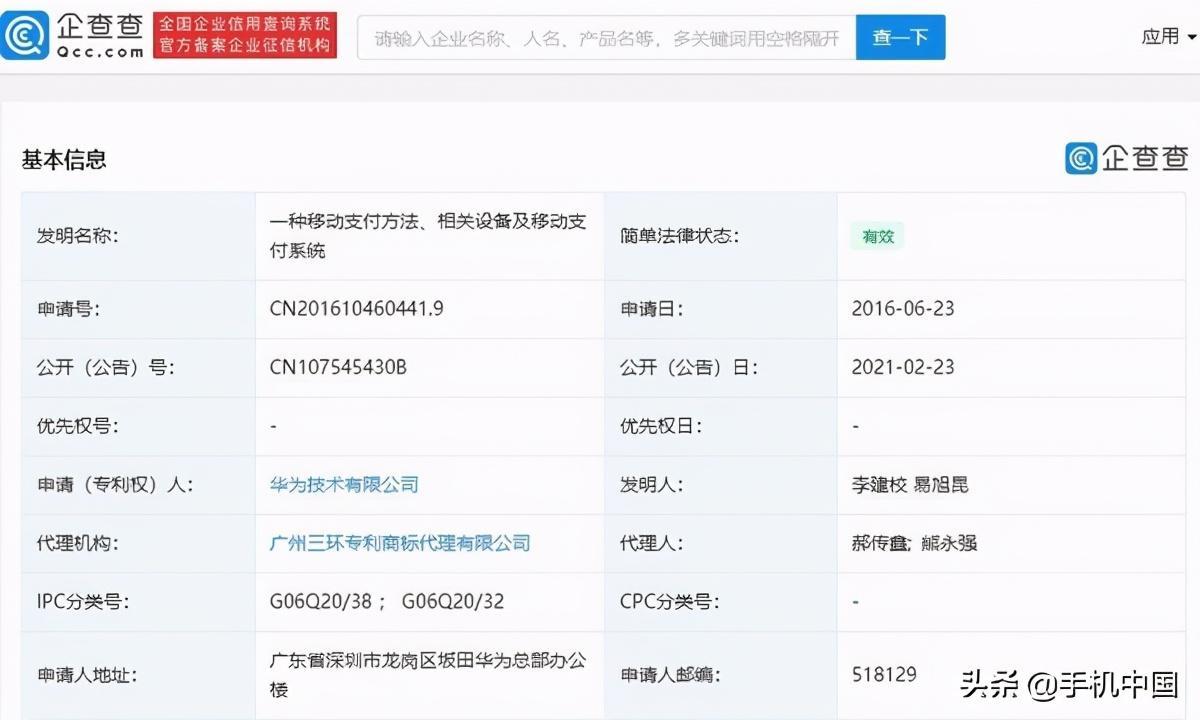Click inside the company search input field

pos(610,36)
